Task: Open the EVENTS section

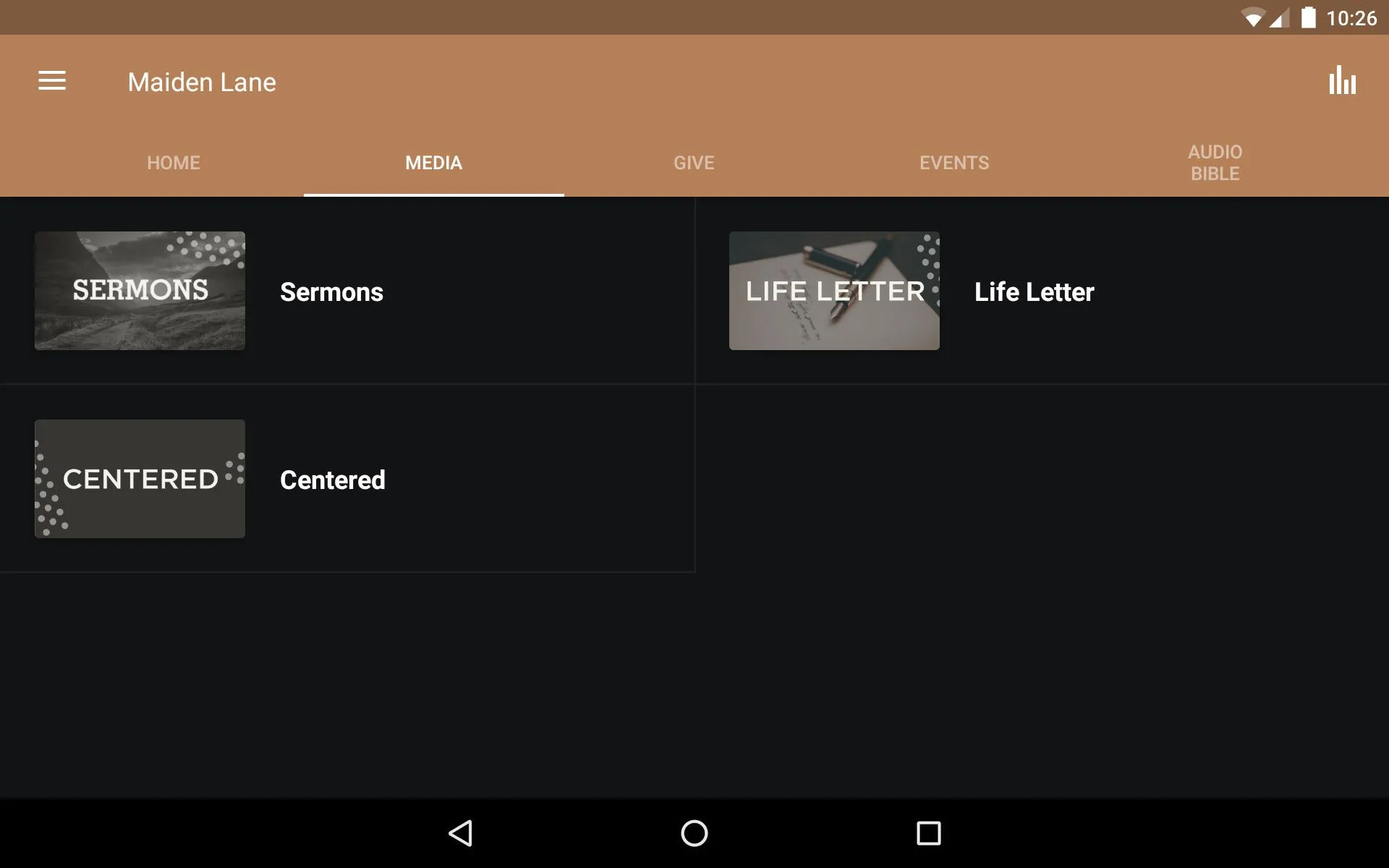Action: (953, 162)
